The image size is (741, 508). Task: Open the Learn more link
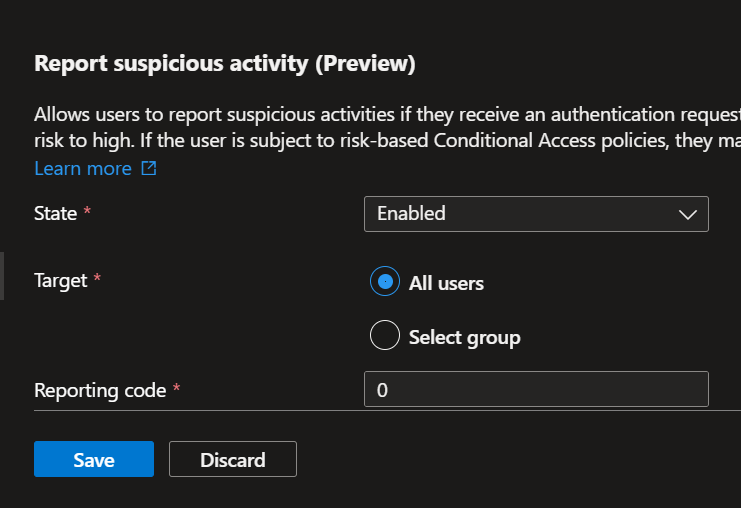[x=83, y=169]
